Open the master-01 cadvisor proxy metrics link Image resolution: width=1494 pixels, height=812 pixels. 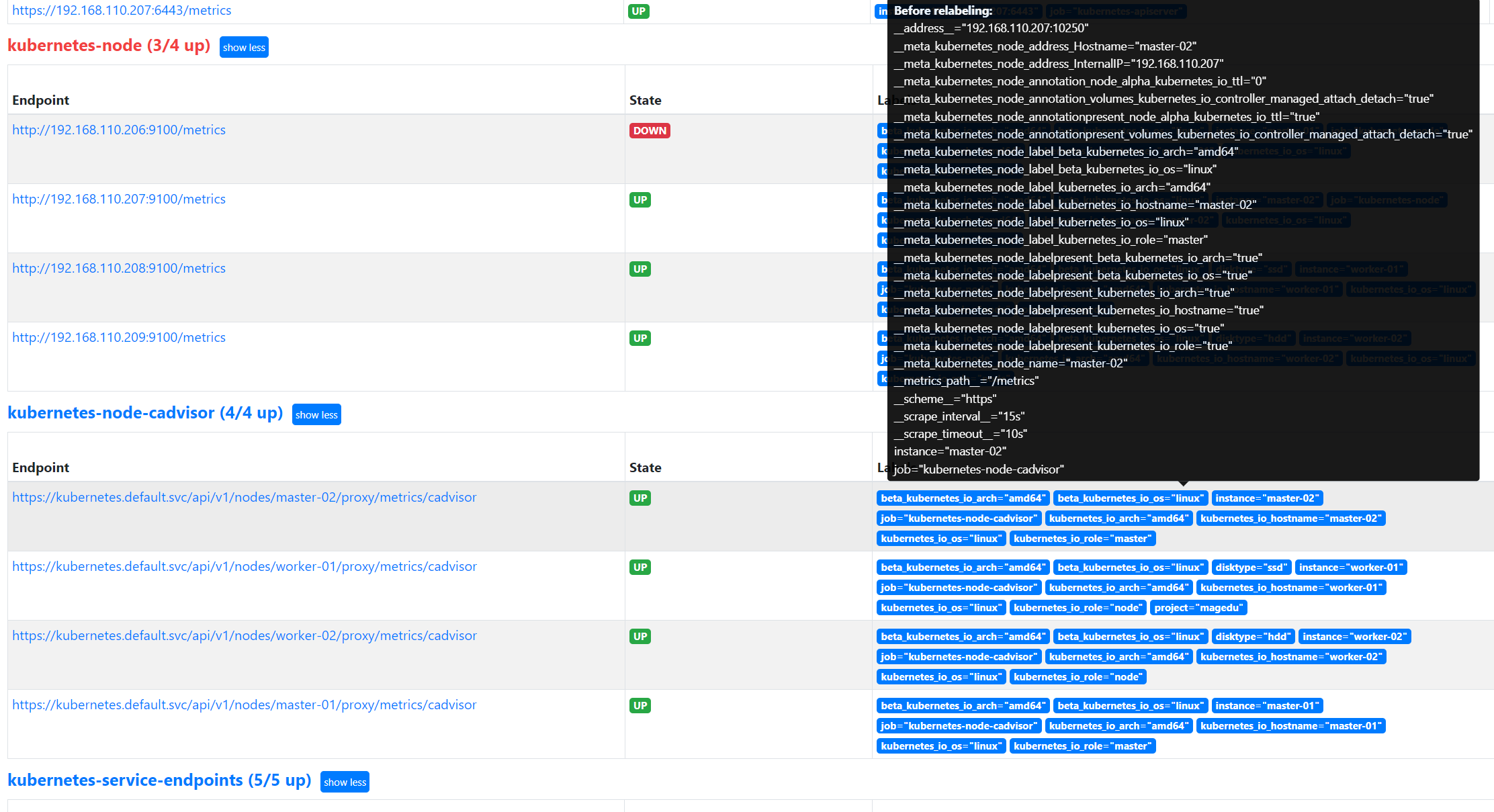tap(244, 705)
